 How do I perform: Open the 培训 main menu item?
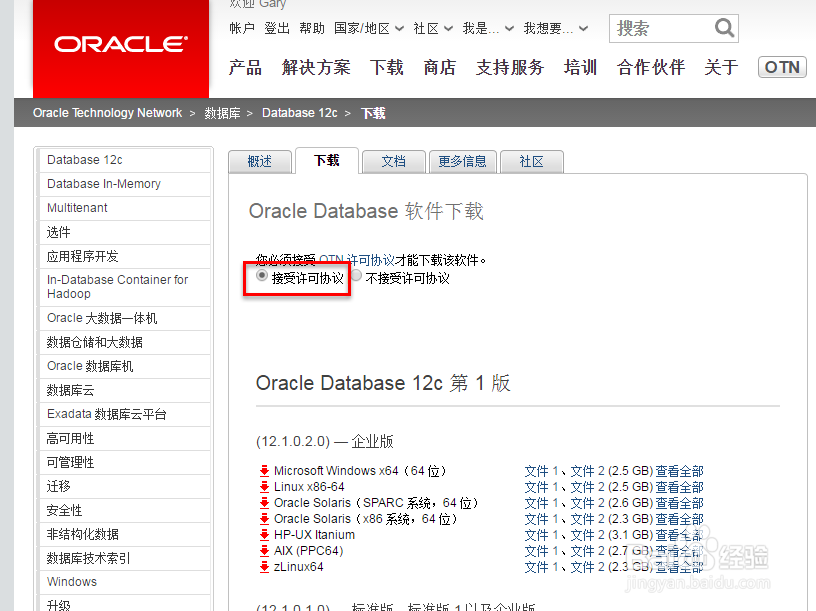[x=580, y=68]
